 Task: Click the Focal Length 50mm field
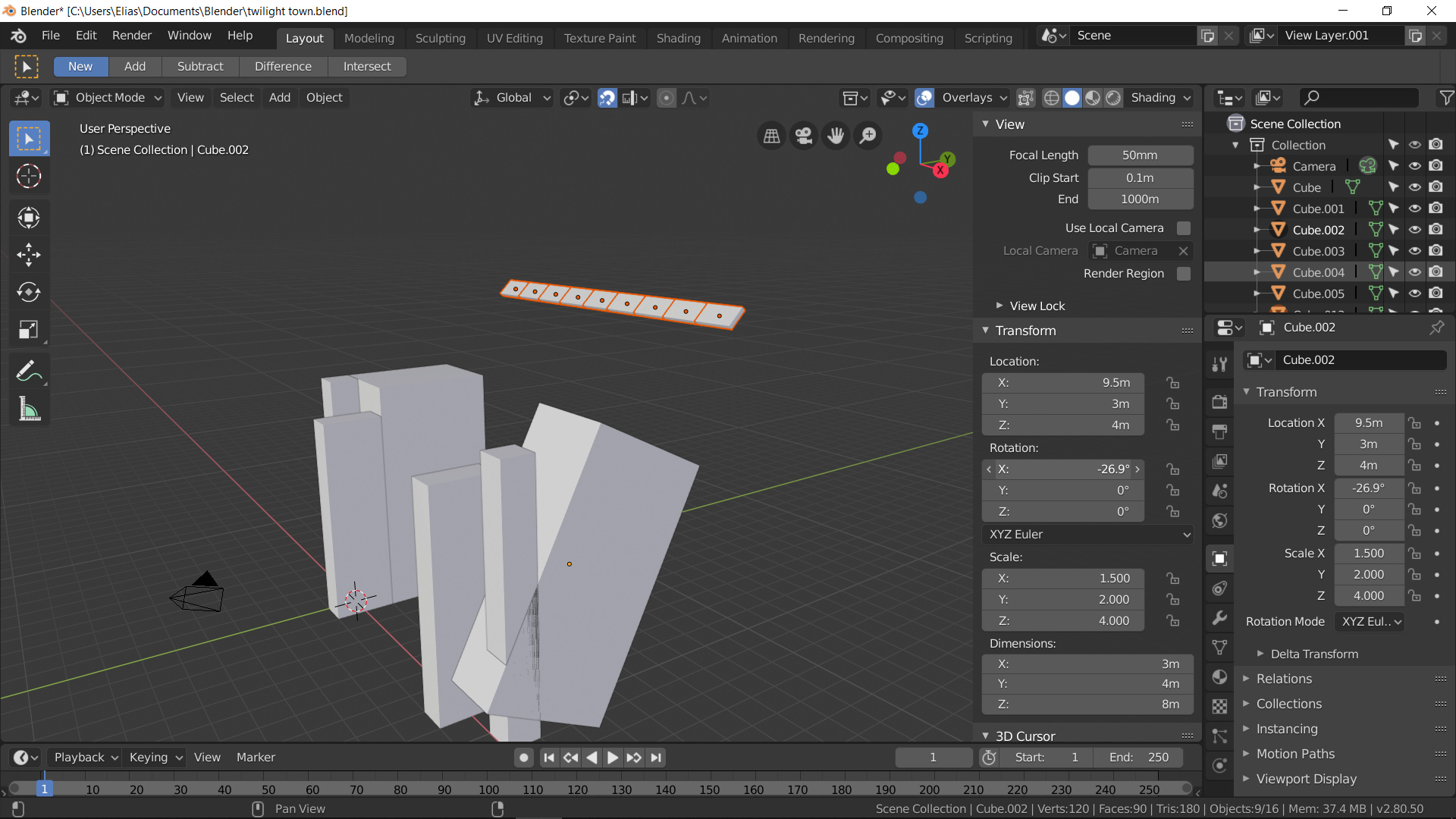(x=1141, y=155)
